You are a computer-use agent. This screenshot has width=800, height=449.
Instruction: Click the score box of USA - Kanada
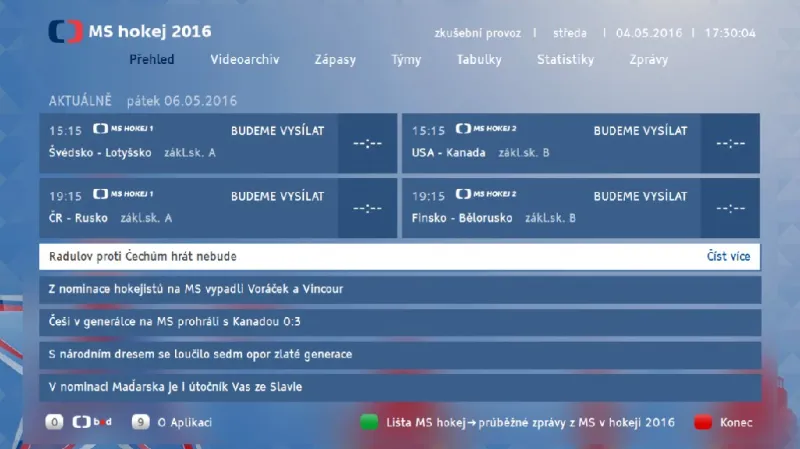coord(730,143)
